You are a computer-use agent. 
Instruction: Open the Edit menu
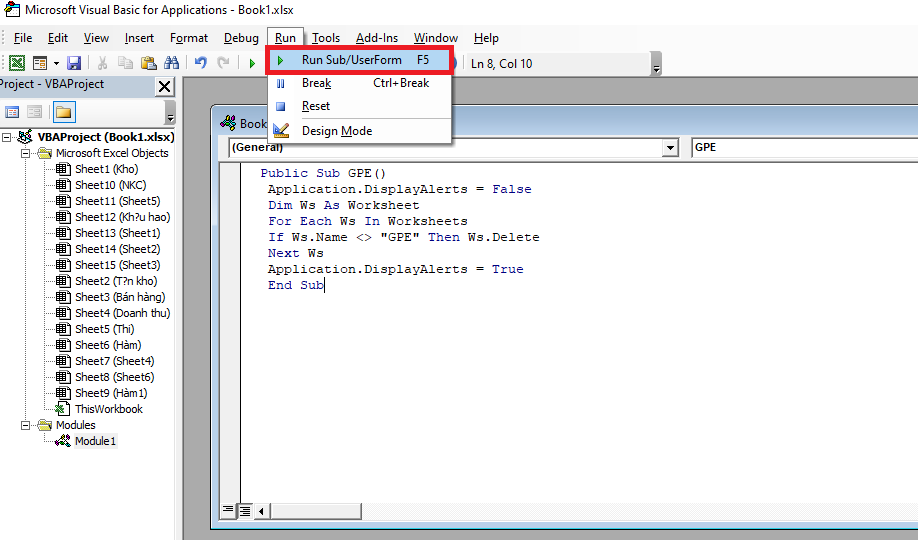click(x=58, y=38)
